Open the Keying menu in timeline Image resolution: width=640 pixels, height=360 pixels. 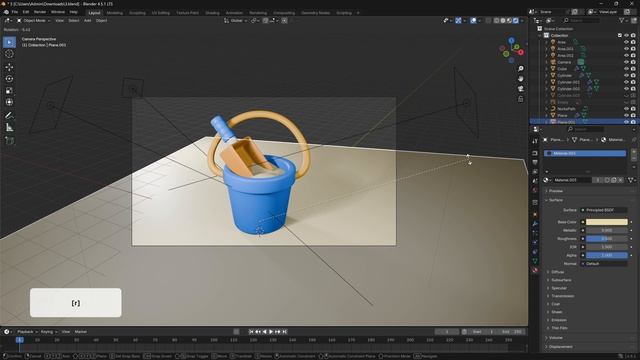click(48, 332)
